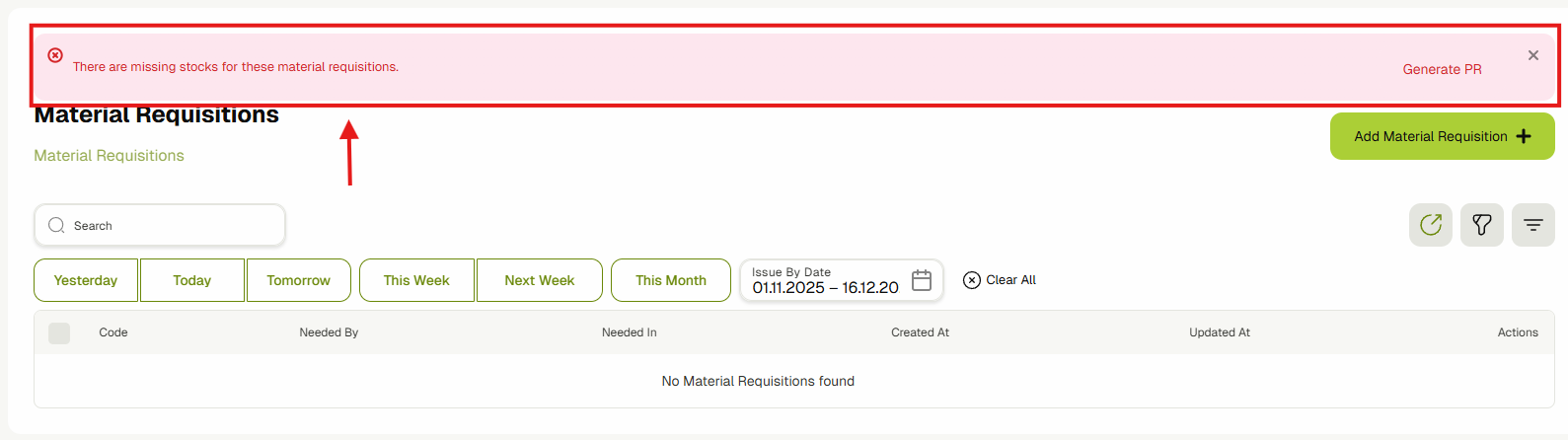Click the export icon button
1568x440 pixels.
(x=1430, y=225)
